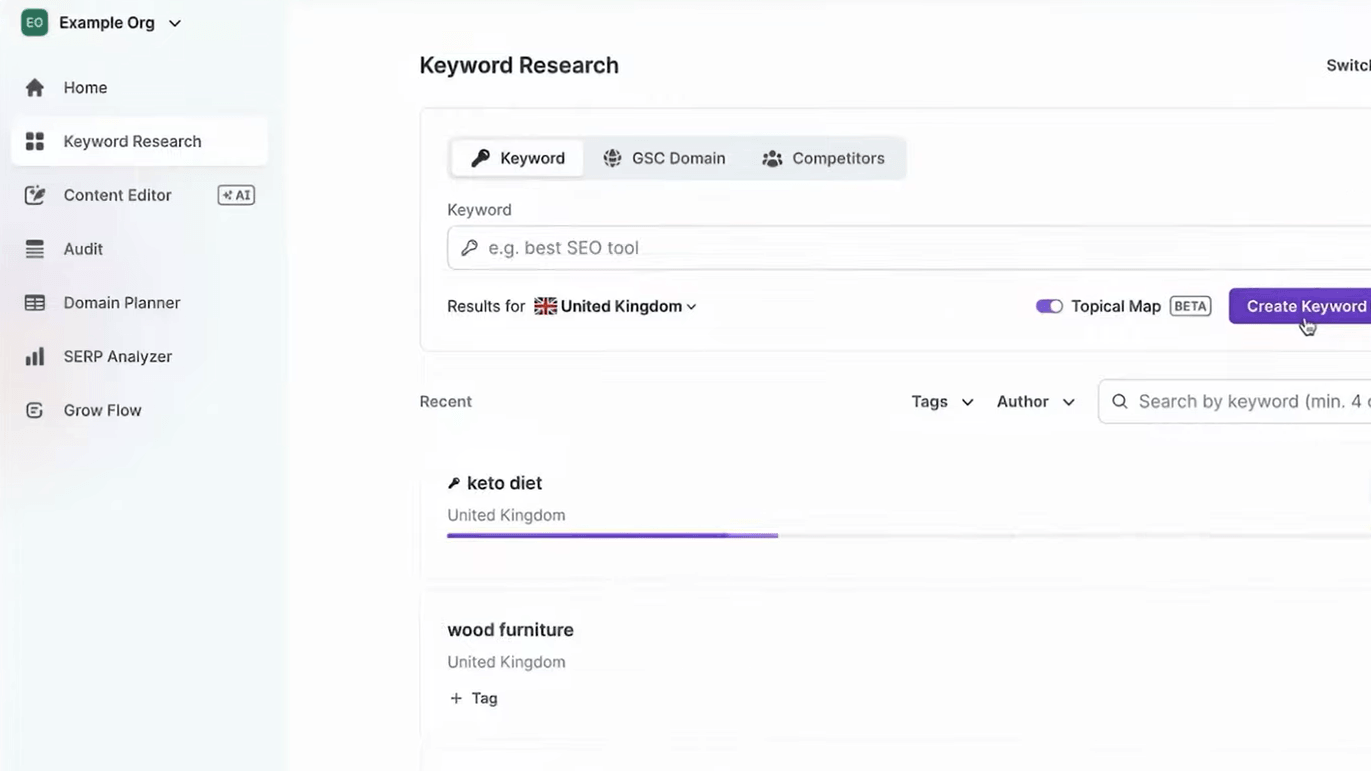Open Keyword Research in the sidebar

139,141
